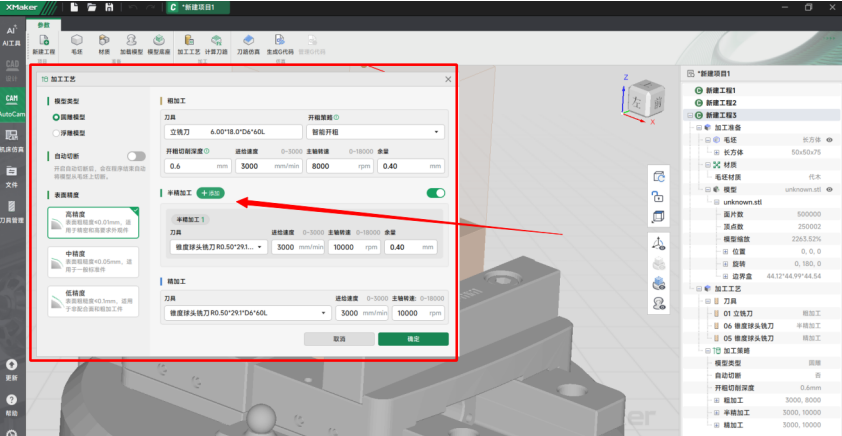Viewport: 842px width, 436px height.
Task: Click the green 确定 confirm button
Action: 412,339
